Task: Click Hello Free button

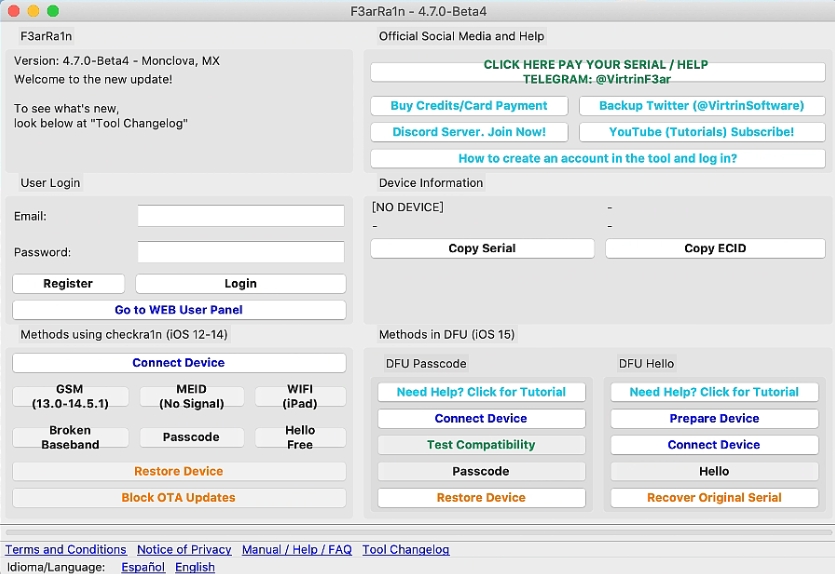Action: 300,437
